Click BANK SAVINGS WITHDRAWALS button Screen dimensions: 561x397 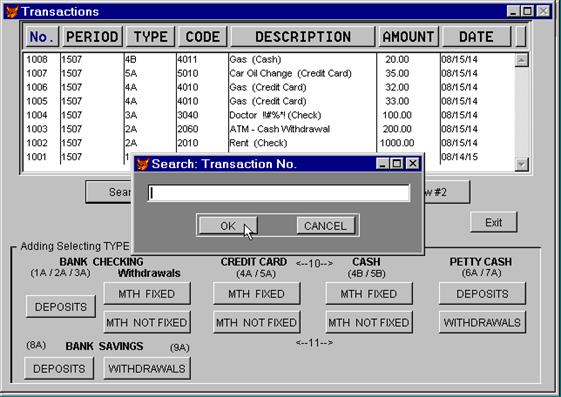point(147,368)
